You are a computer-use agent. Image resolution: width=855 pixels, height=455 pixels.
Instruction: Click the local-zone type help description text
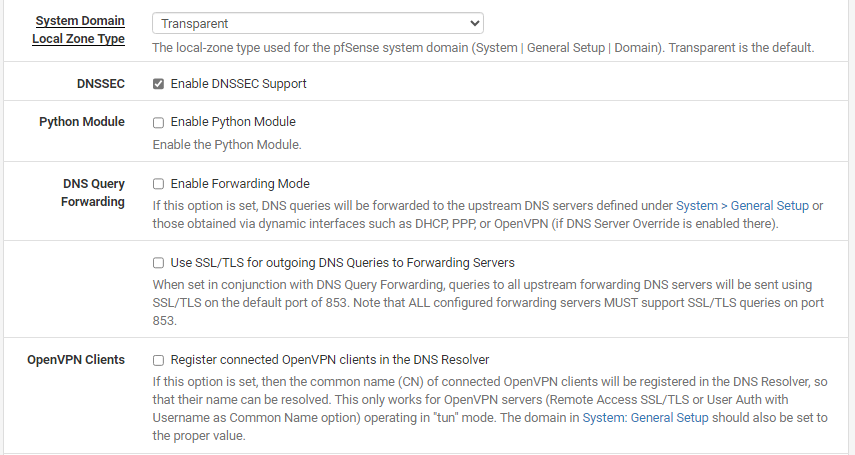coord(483,47)
